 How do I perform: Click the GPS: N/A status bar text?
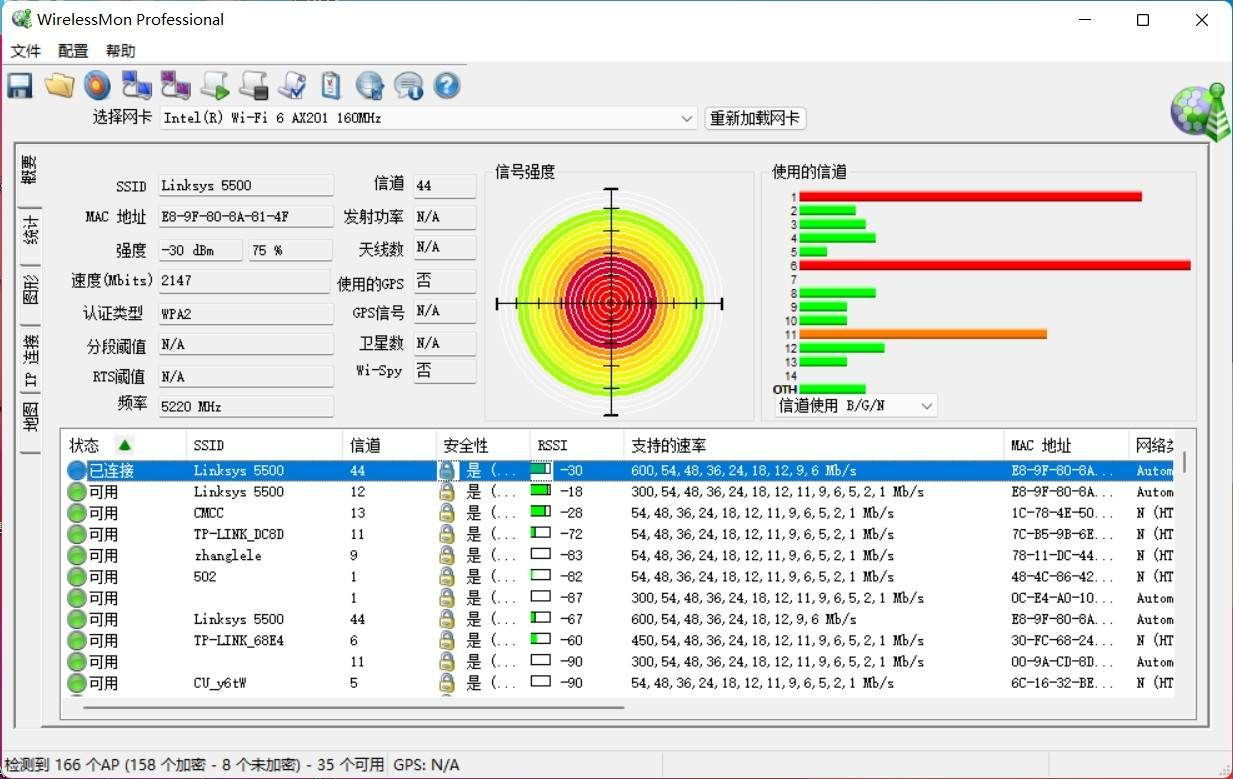pos(426,764)
